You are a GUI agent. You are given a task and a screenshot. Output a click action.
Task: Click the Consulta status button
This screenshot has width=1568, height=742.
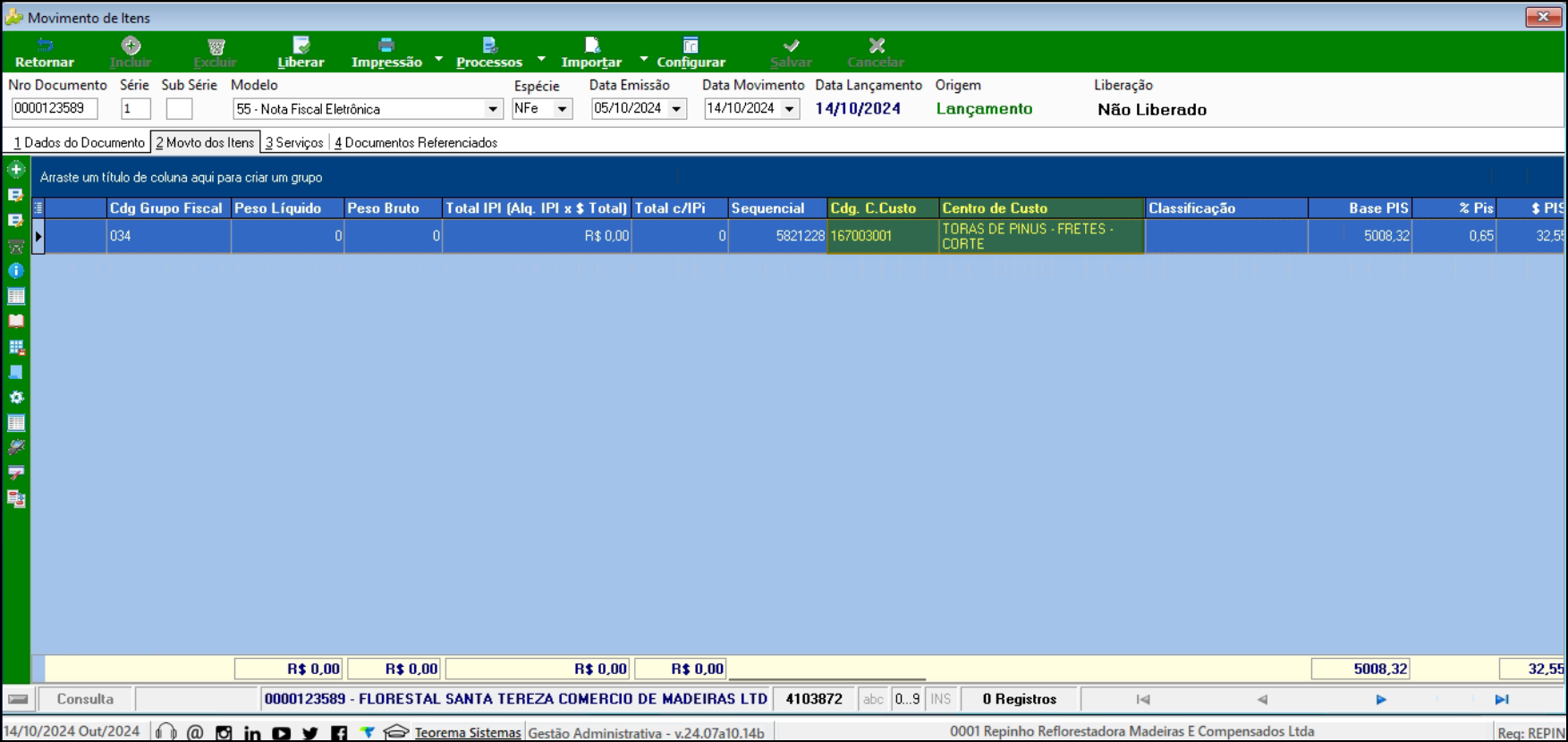(x=85, y=699)
